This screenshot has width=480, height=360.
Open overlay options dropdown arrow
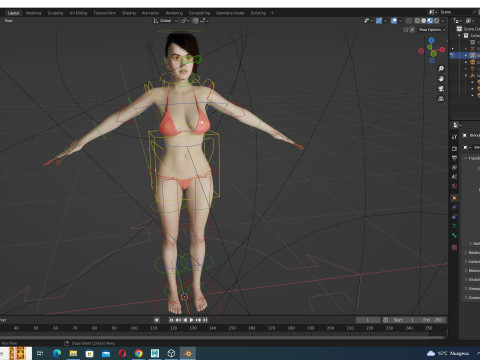400,21
